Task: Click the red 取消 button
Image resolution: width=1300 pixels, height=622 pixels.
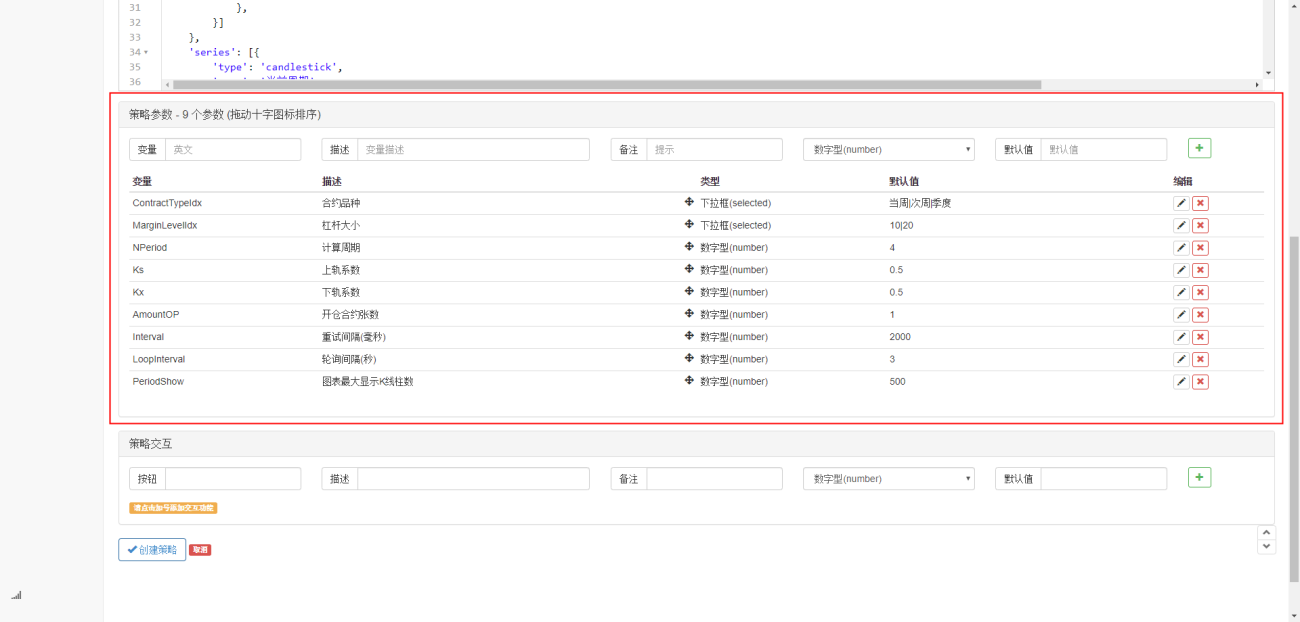Action: tap(200, 550)
